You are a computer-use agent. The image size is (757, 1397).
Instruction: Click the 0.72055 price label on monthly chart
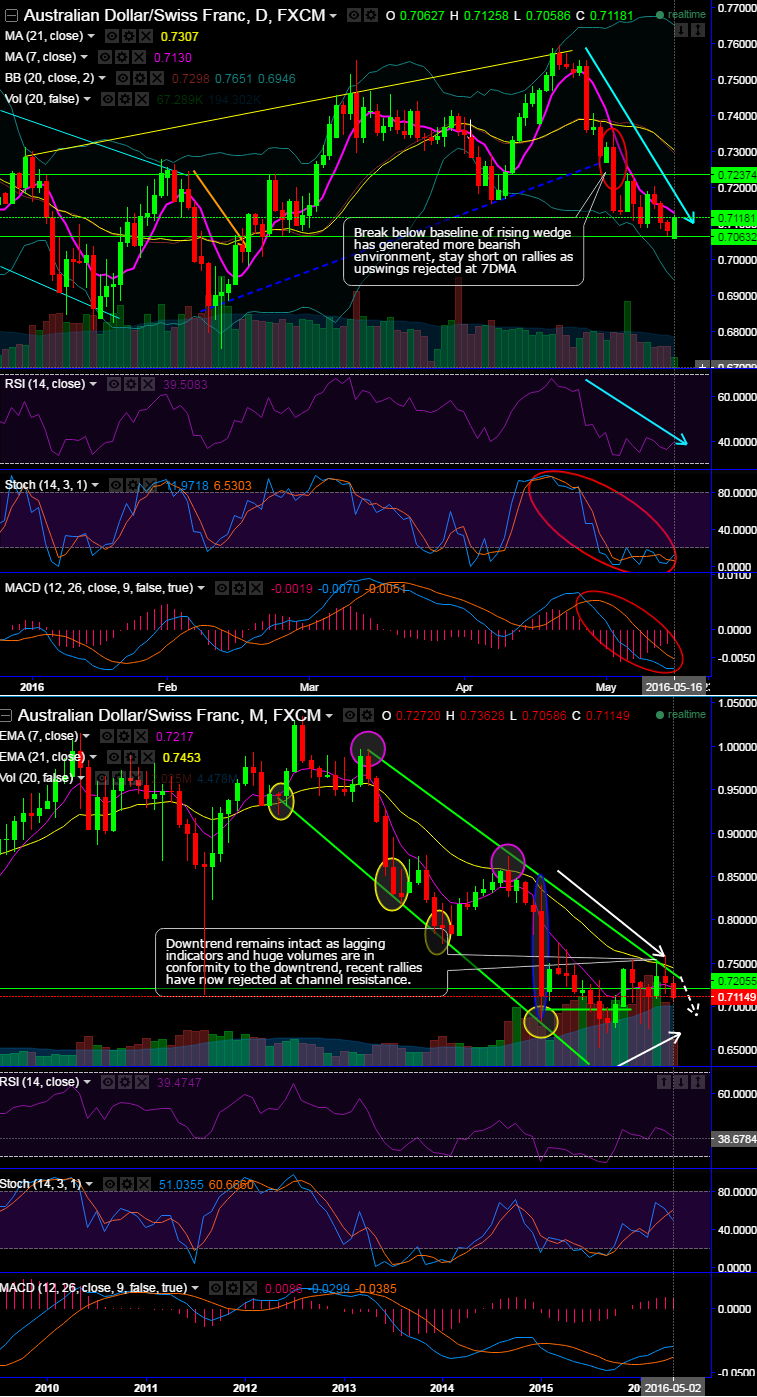click(x=734, y=980)
